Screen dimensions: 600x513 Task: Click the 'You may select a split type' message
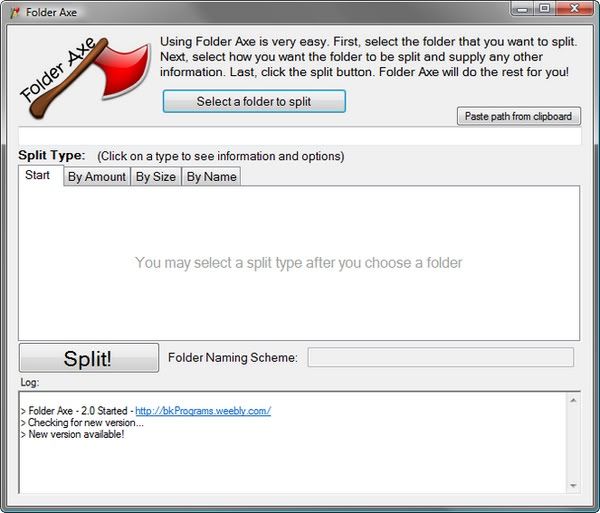pos(299,263)
